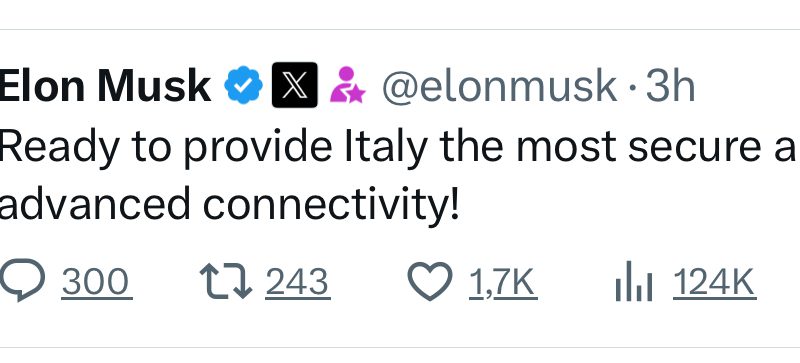Click the pink subscriber person-star icon
The height and width of the screenshot is (363, 800).
point(347,85)
